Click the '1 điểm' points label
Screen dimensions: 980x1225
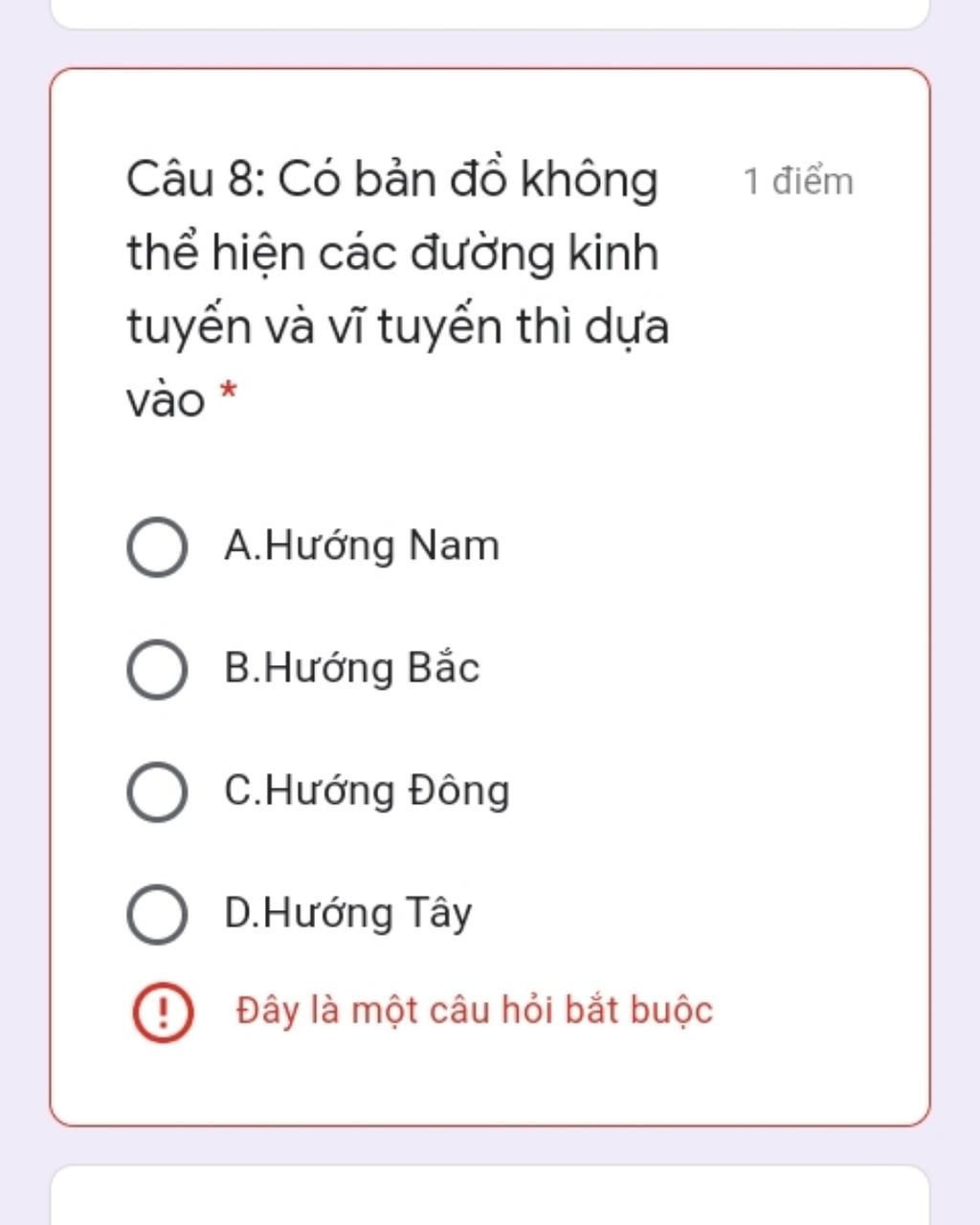[x=798, y=181]
